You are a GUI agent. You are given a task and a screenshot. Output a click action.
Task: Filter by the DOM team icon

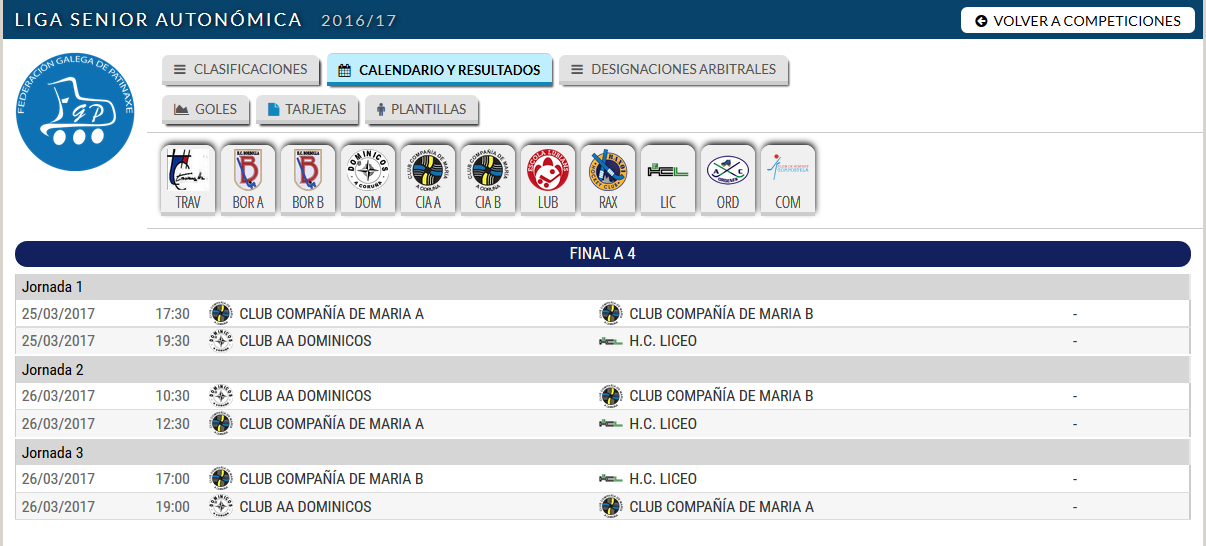pyautogui.click(x=368, y=179)
